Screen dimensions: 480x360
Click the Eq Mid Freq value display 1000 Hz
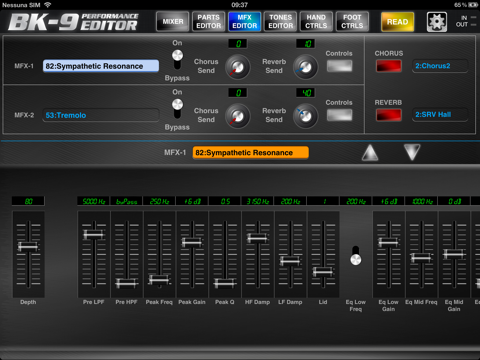(421, 201)
